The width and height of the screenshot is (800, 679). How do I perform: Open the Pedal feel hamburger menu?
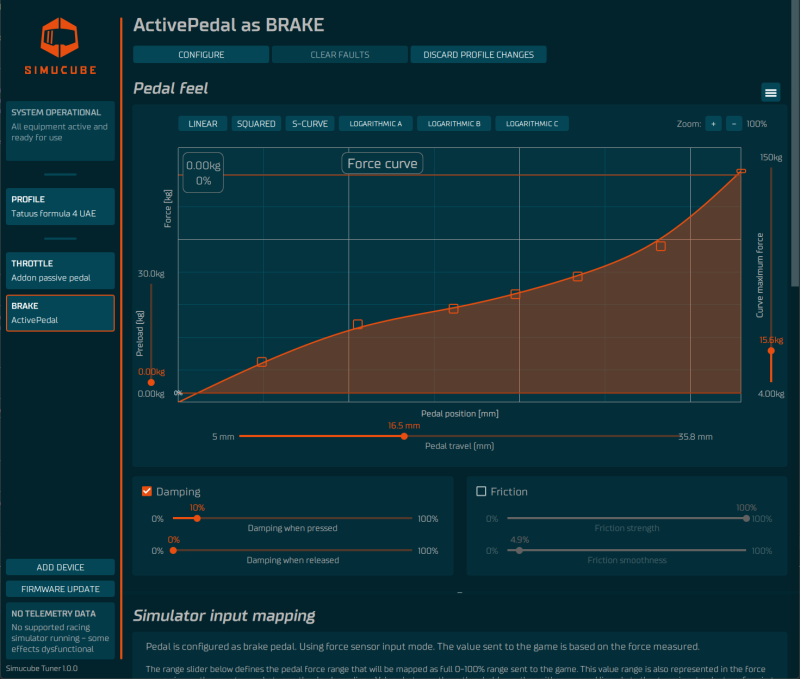tap(770, 93)
